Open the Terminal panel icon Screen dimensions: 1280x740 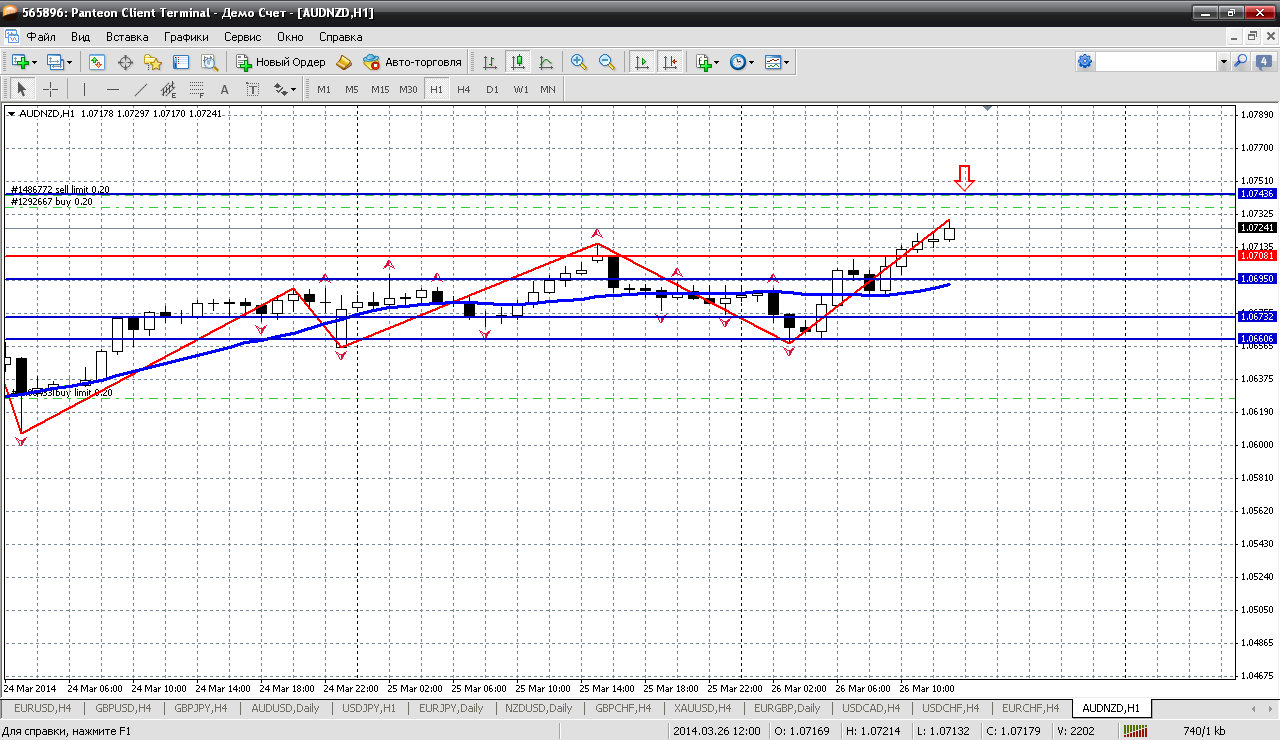point(181,62)
